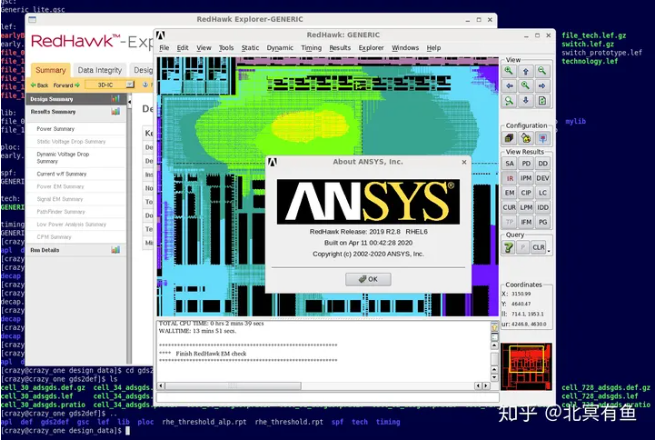Click the zoom in icon in View panel
Viewport: 655px width, 440px height.
click(x=509, y=71)
